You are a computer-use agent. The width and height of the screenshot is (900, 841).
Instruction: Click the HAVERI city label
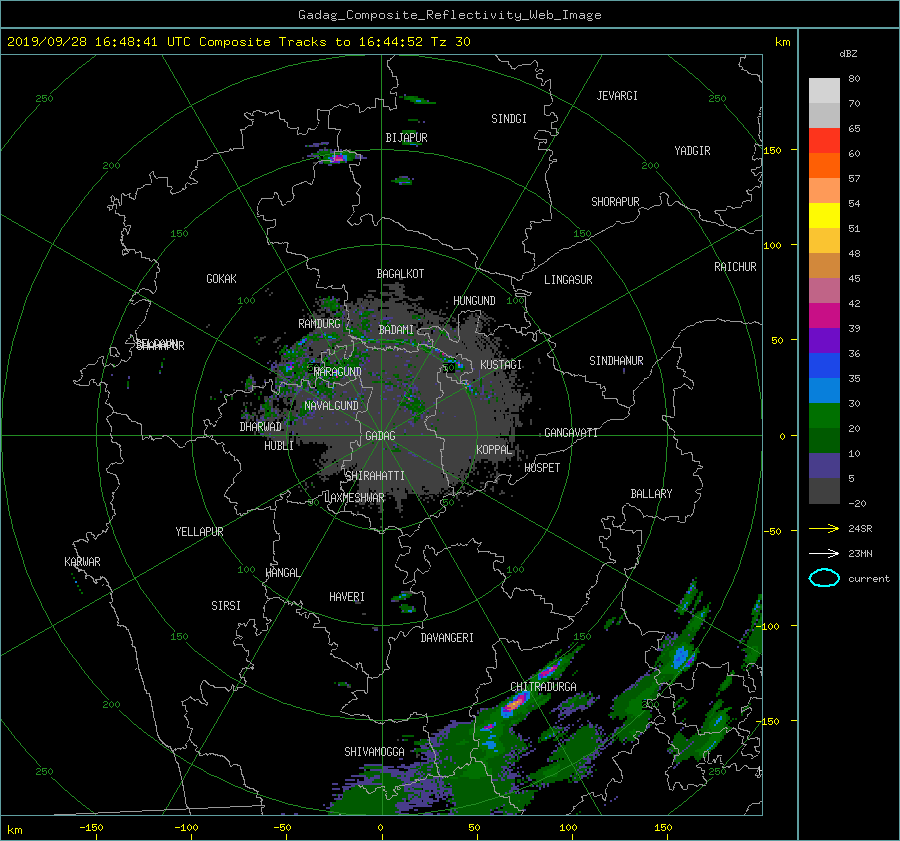pyautogui.click(x=347, y=597)
